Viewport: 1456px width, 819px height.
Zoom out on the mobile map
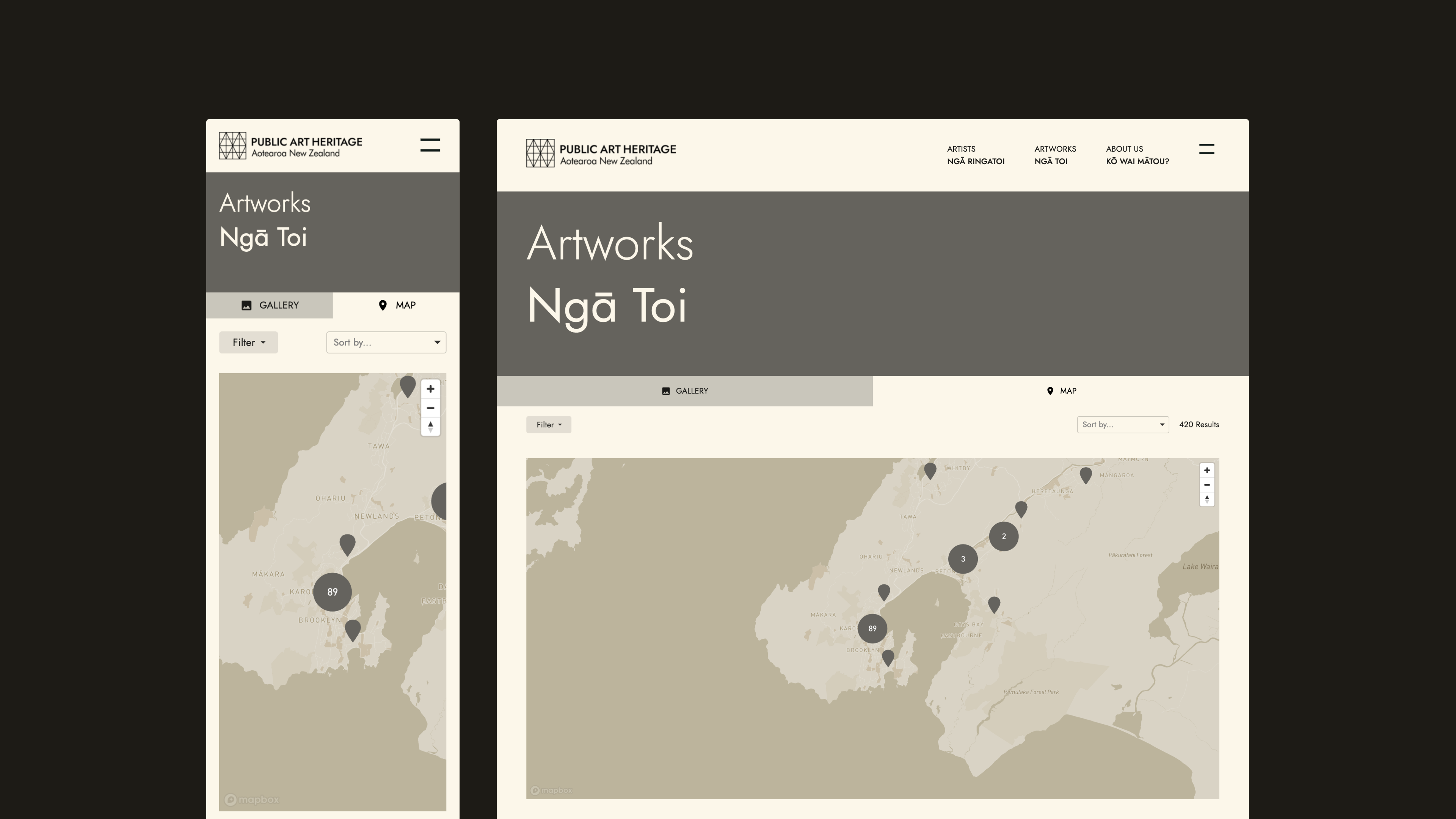[x=430, y=408]
